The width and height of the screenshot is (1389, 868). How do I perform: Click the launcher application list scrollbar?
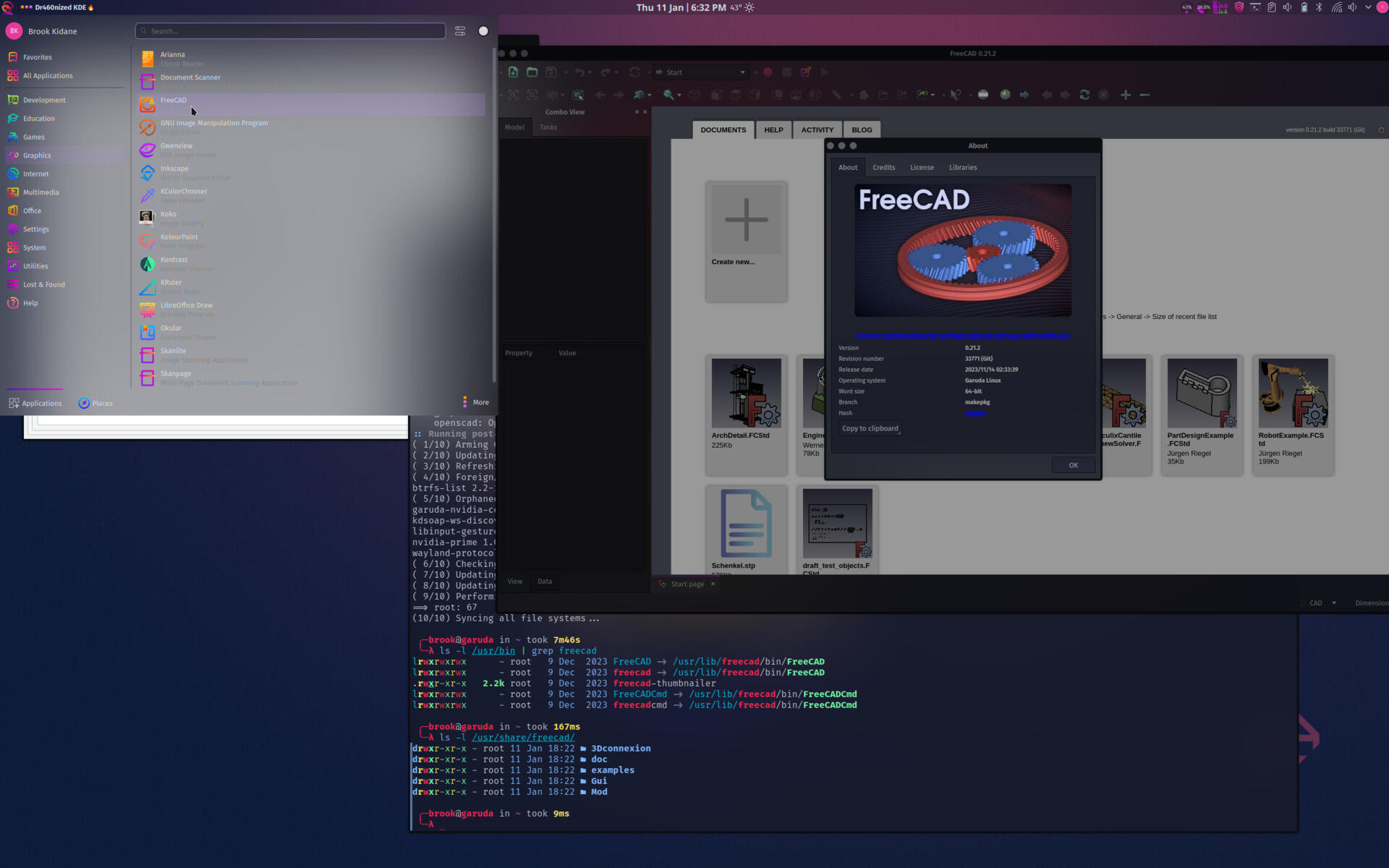(494, 215)
